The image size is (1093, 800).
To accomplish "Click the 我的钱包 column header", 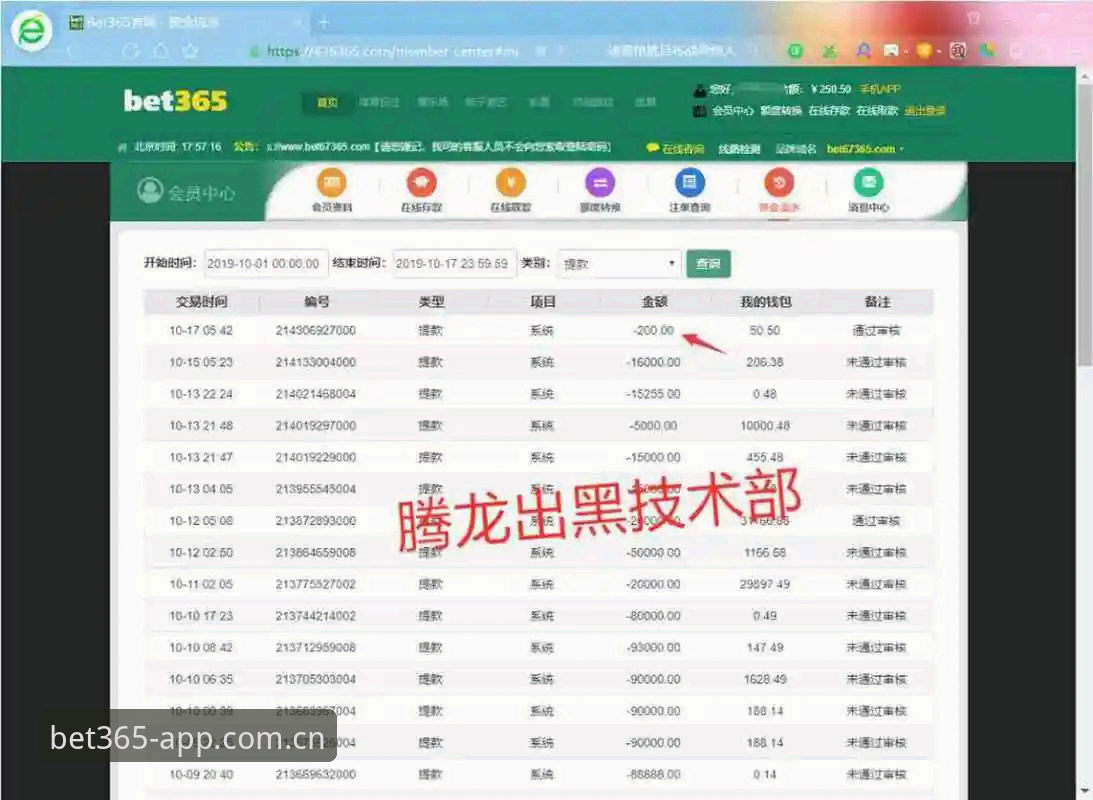I will pos(765,302).
